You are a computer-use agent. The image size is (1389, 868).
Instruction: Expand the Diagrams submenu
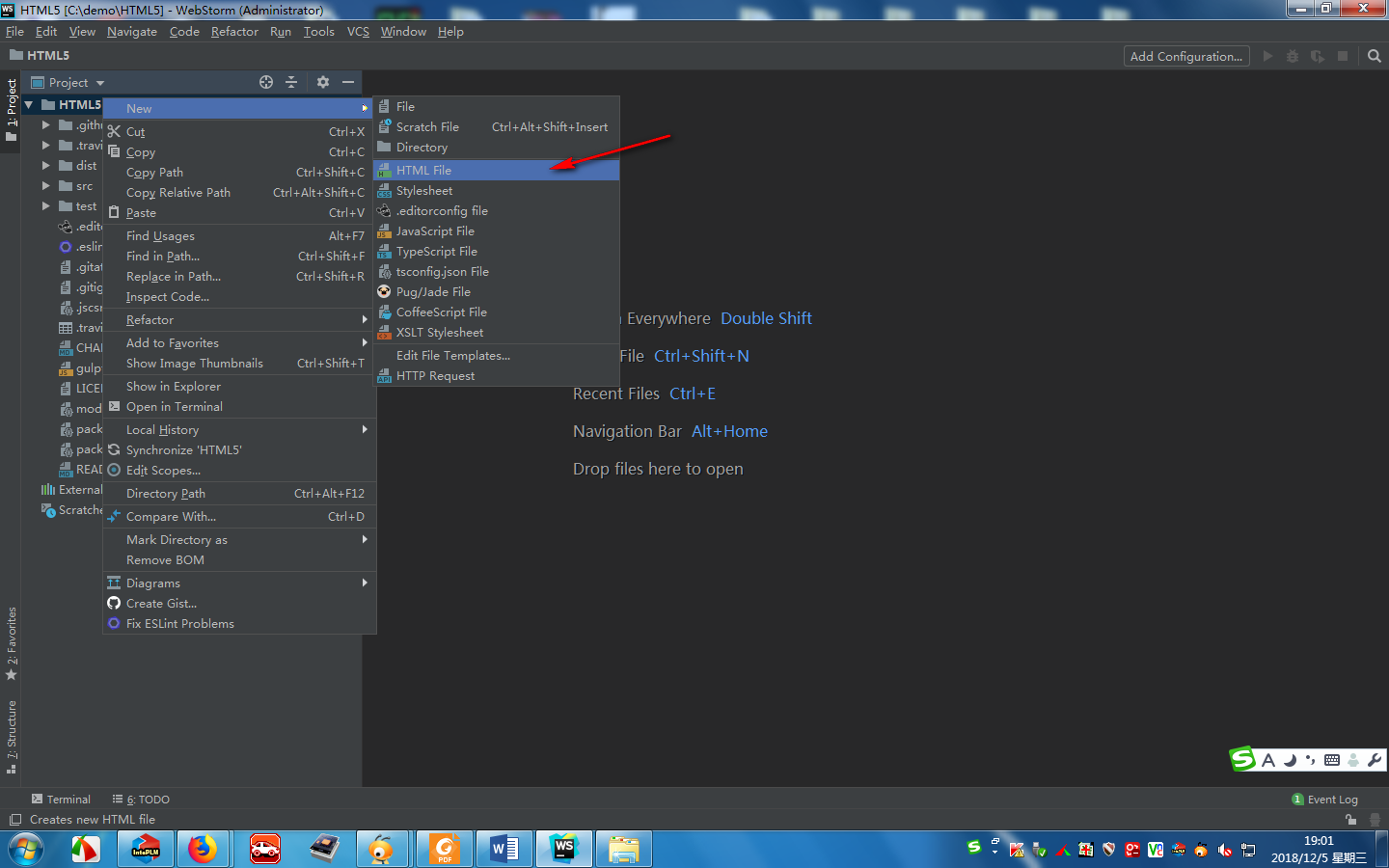tap(239, 583)
